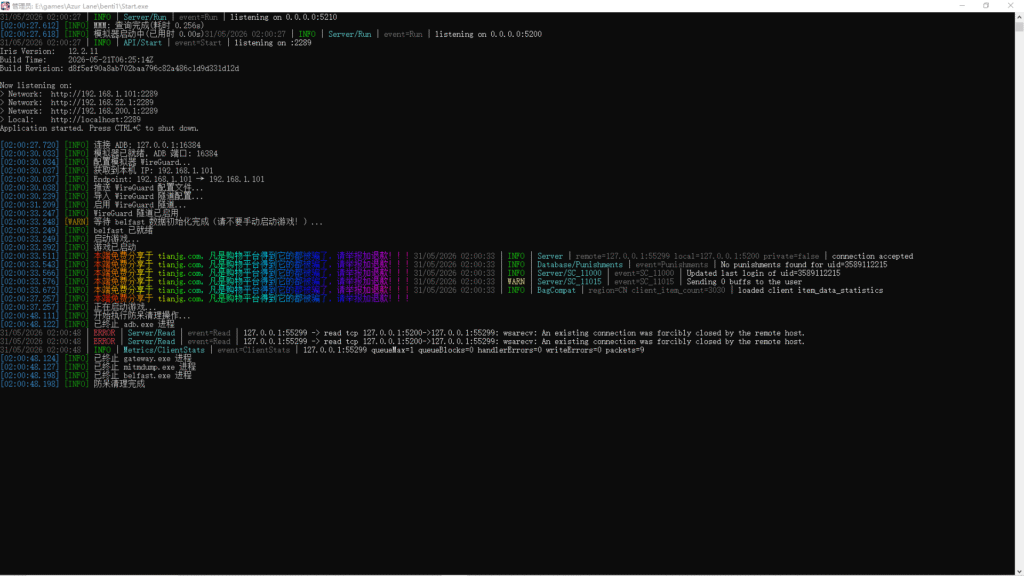1024x576 pixels.
Task: Click the 'writeErrors=0 packets=9' text
Action: 595,349
